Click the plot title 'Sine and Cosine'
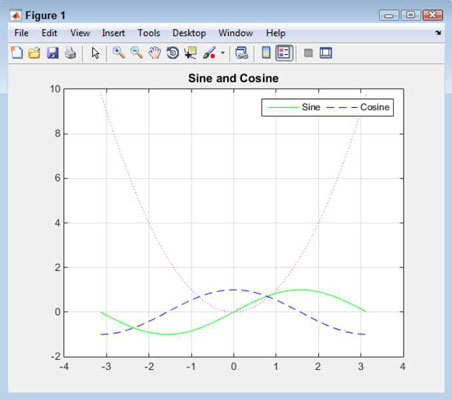 point(233,78)
